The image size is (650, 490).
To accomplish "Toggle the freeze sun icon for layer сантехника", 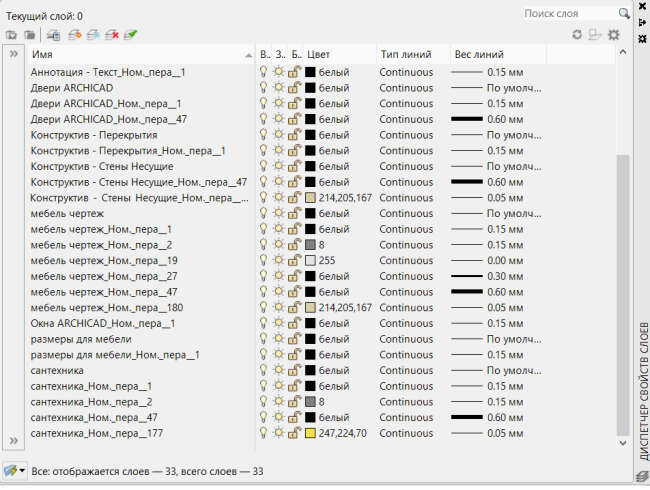I will coord(279,370).
